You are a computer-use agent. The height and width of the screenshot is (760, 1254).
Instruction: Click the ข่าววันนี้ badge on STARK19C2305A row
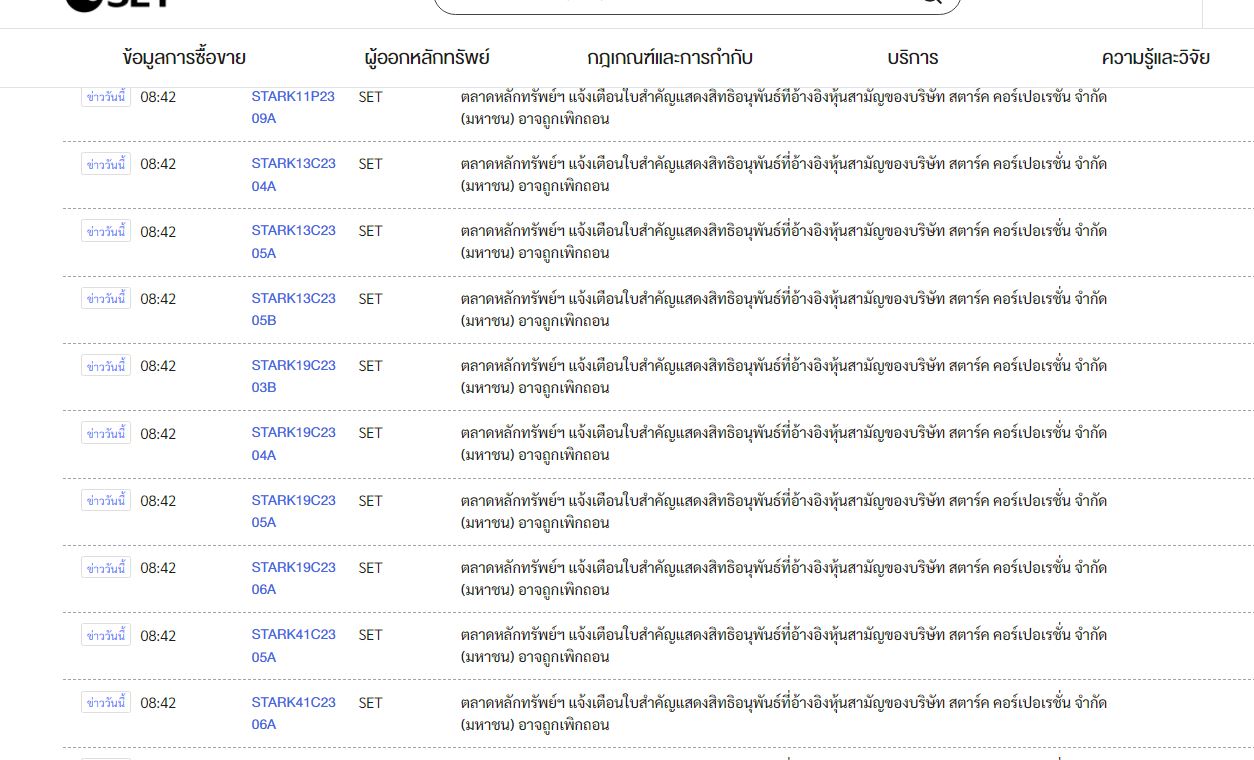coord(106,500)
